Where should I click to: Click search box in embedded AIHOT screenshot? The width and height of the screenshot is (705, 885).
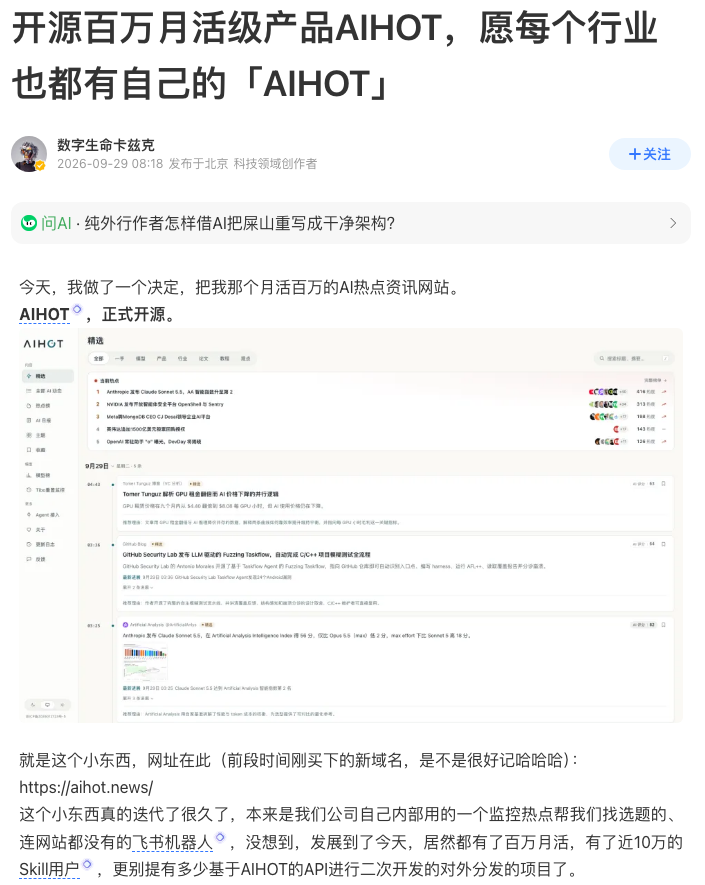634,358
